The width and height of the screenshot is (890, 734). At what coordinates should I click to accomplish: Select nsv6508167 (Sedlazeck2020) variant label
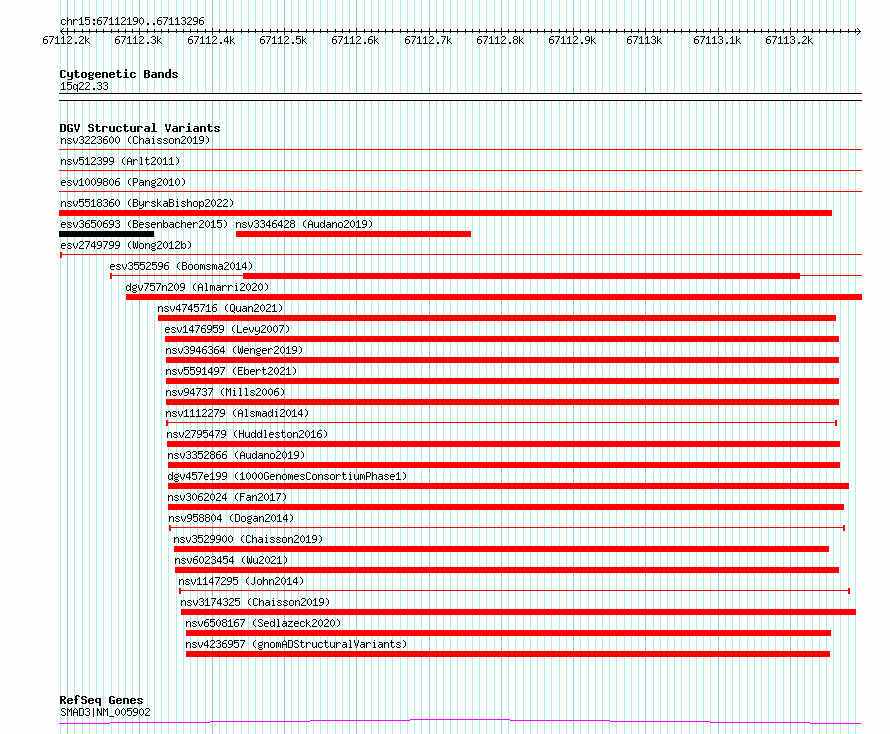(x=263, y=623)
